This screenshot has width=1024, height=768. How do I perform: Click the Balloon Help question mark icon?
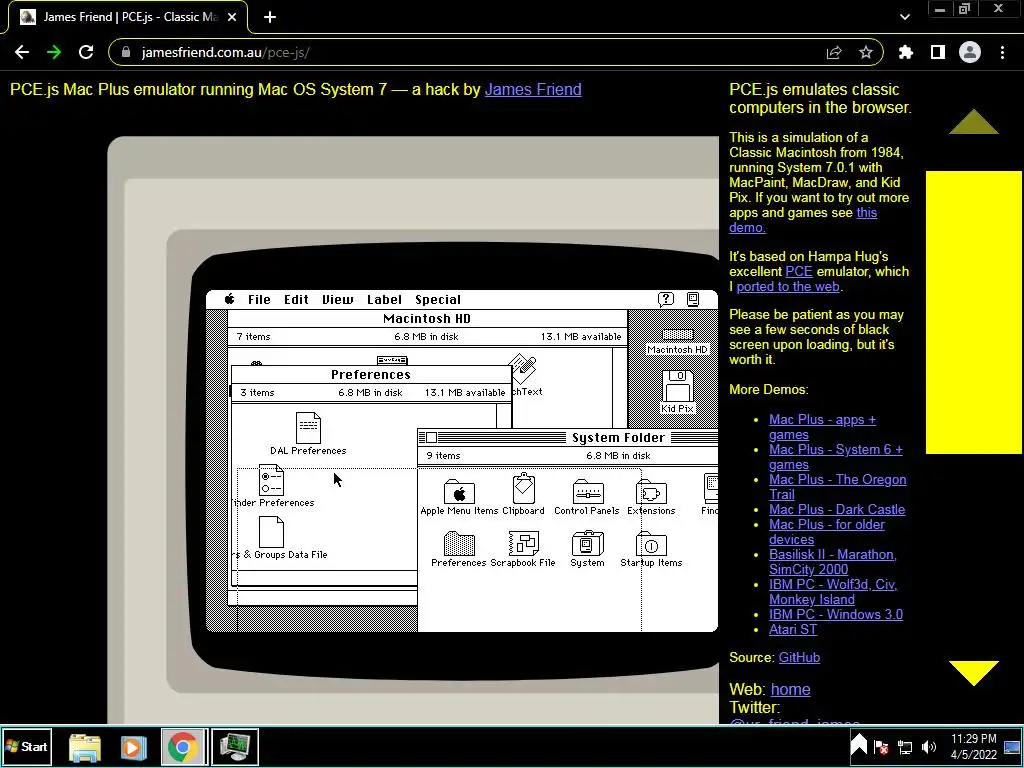click(x=665, y=299)
